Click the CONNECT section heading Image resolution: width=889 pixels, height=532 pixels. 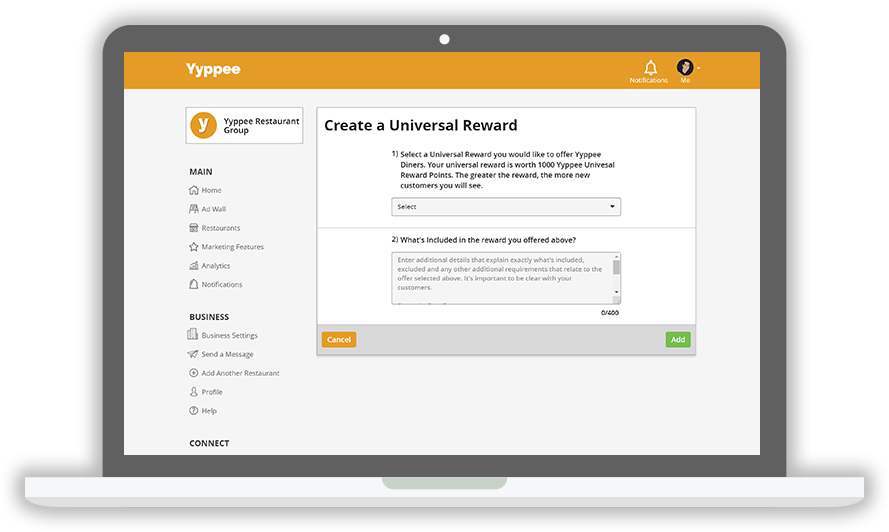(209, 444)
